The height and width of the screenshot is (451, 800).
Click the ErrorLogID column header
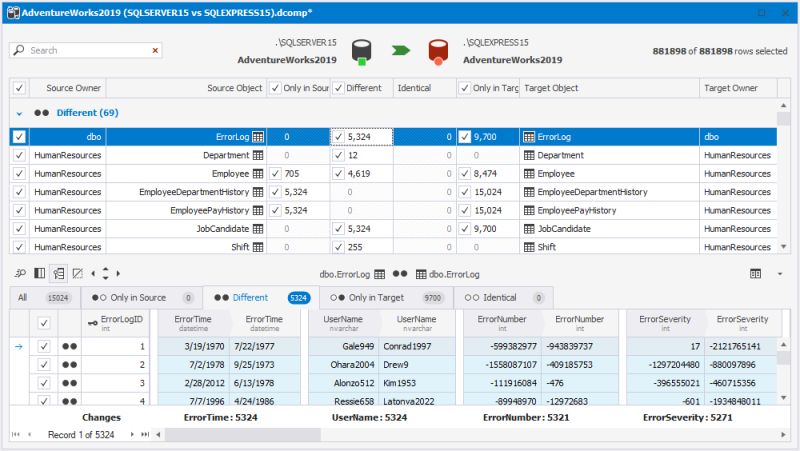[116, 322]
